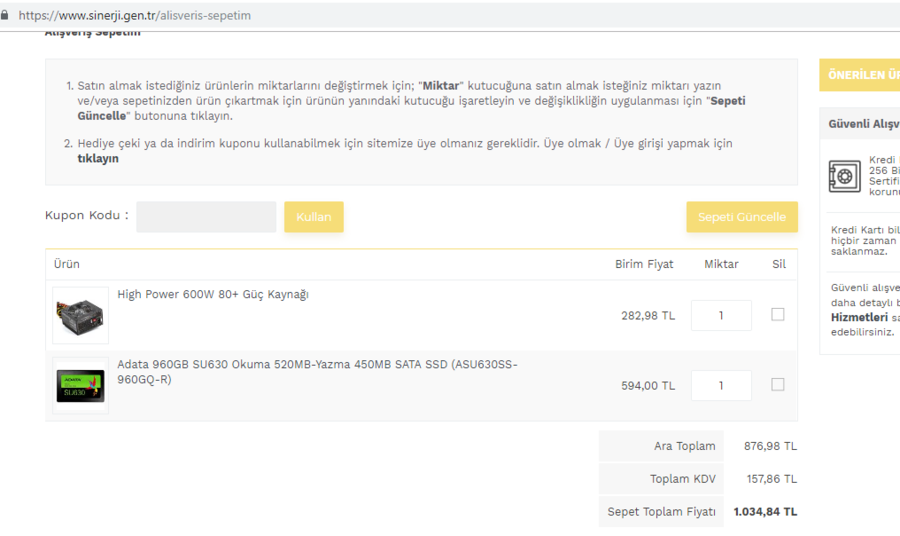Click the sinerji.gen.tr URL in address bar

pyautogui.click(x=134, y=15)
